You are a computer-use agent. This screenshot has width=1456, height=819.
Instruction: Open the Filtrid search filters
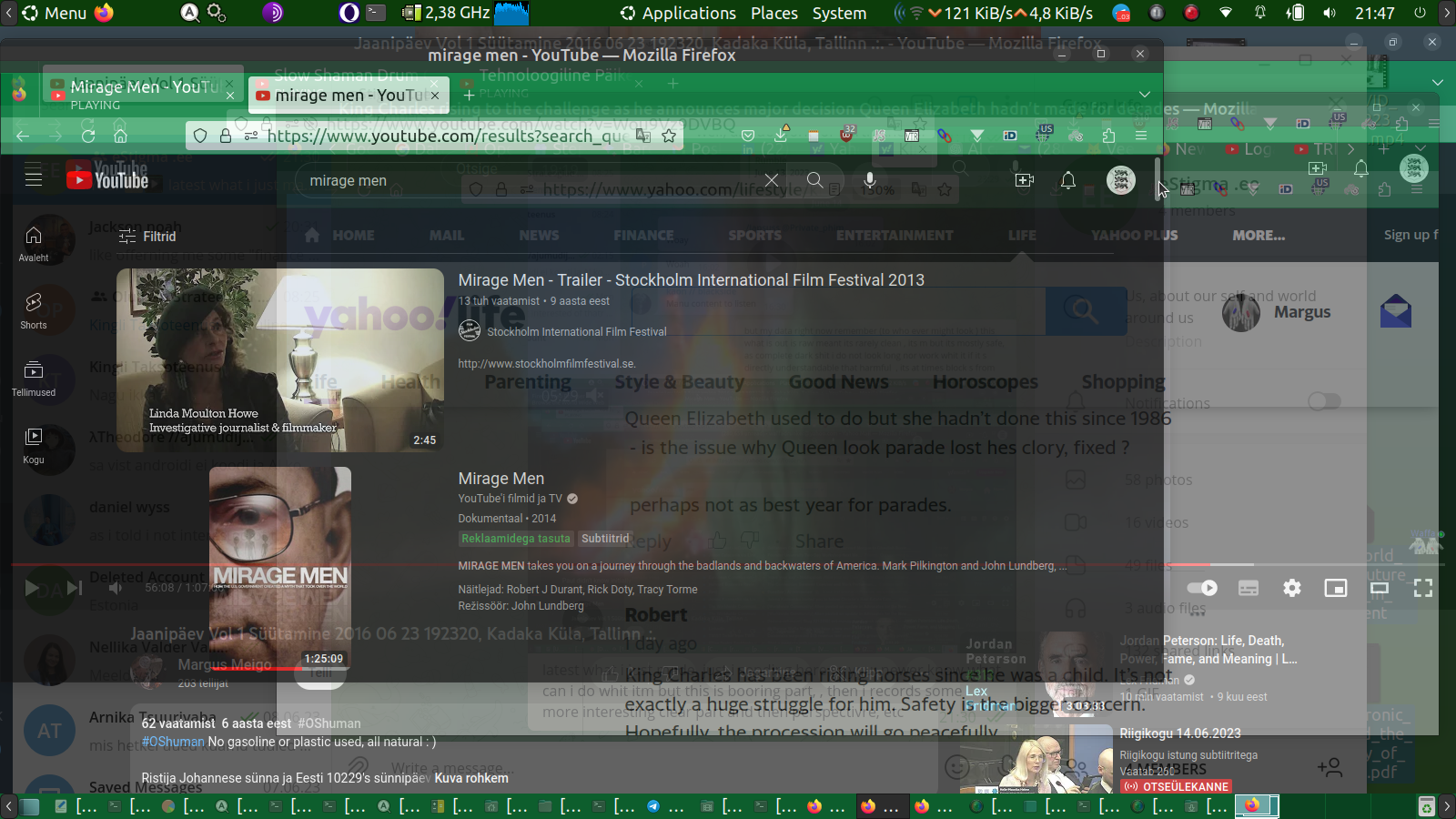[147, 237]
